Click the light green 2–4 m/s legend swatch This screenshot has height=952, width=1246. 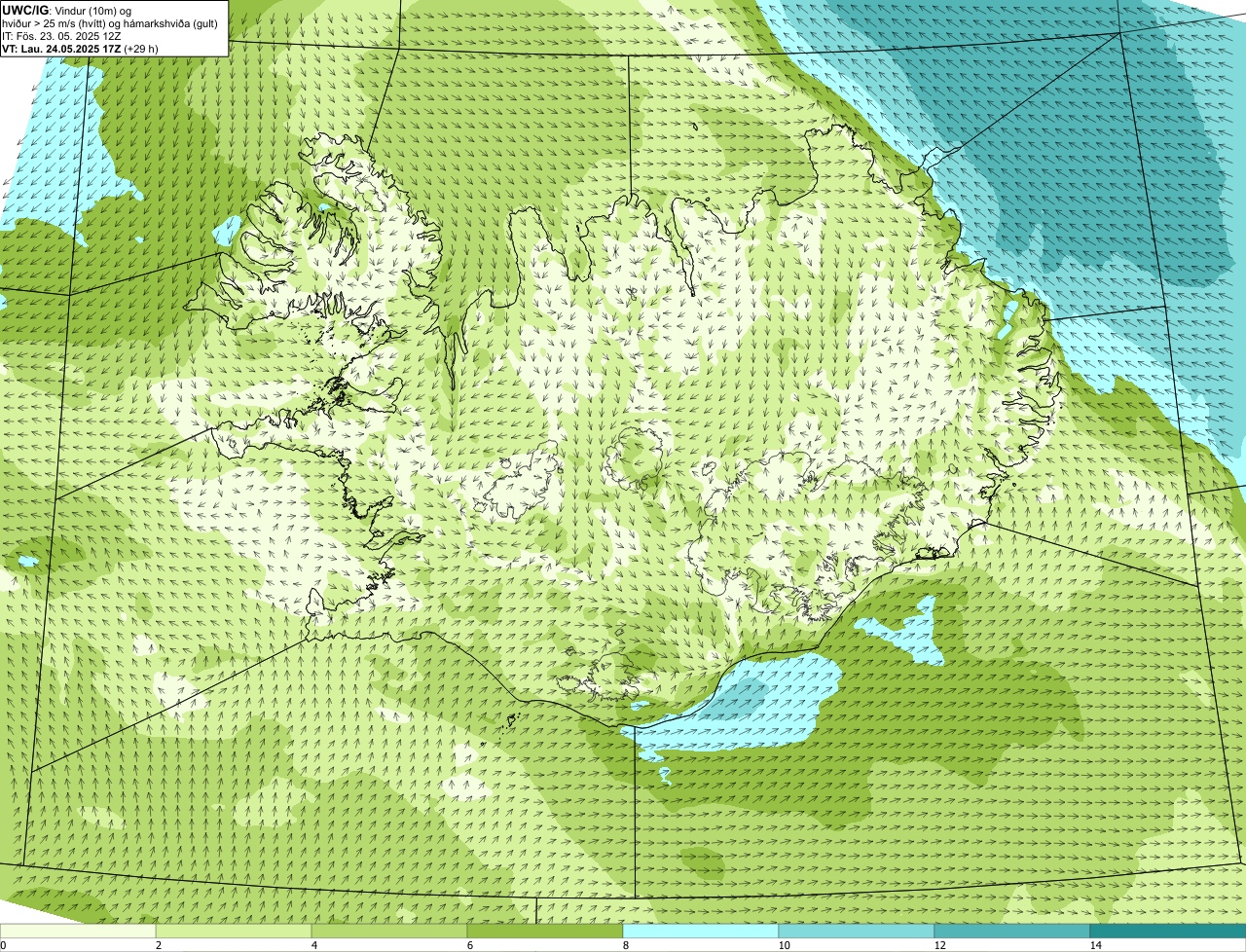pos(234,931)
